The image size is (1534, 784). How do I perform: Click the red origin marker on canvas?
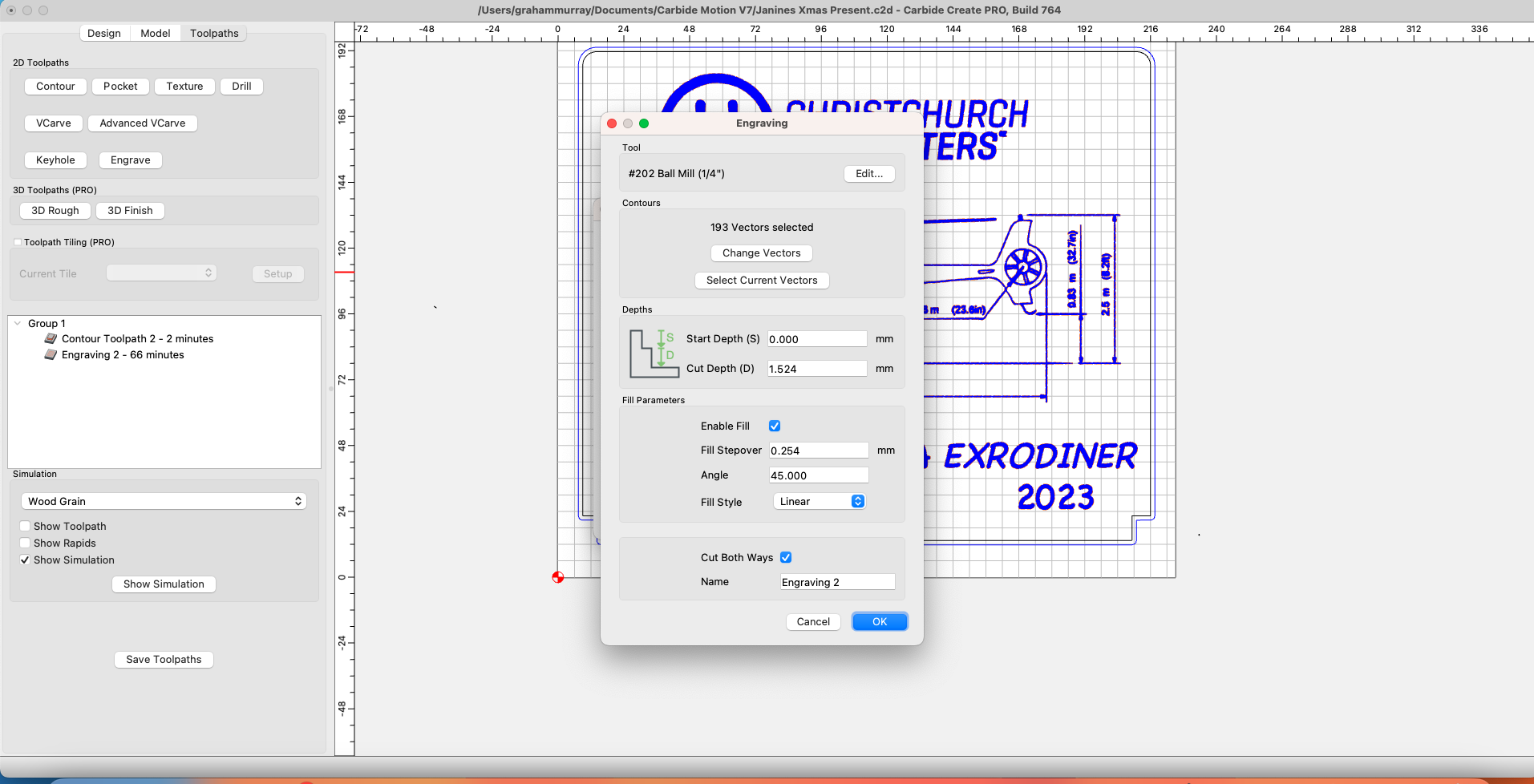pyautogui.click(x=558, y=577)
